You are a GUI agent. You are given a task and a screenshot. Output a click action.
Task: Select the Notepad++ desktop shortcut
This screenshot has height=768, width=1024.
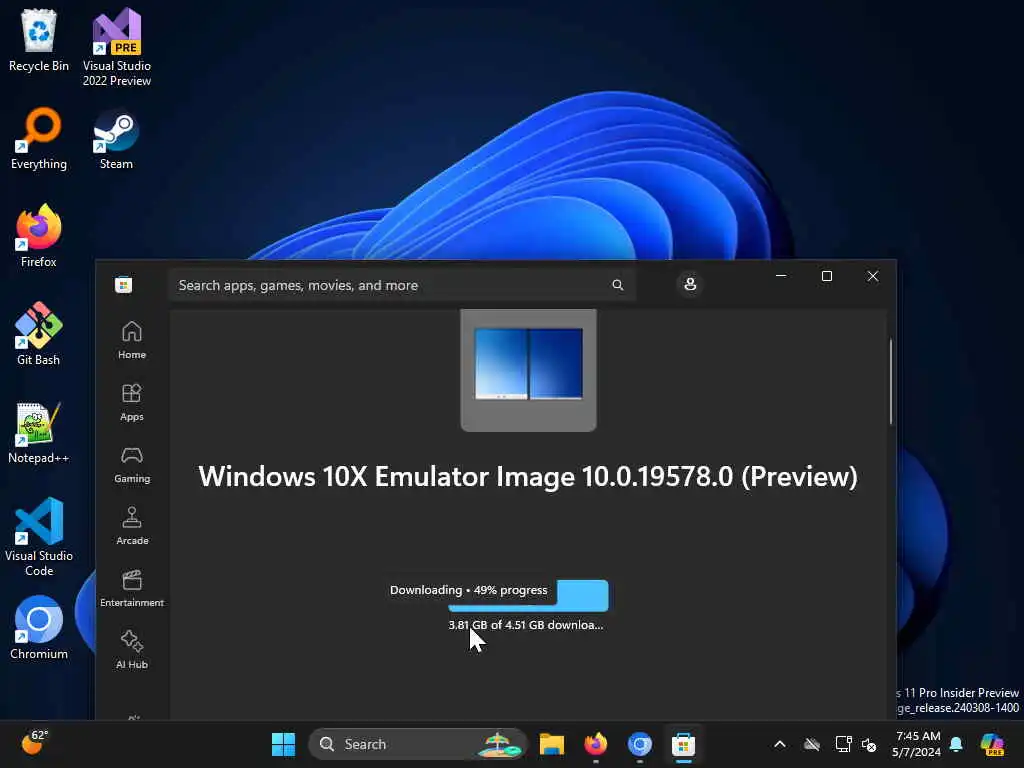39,433
